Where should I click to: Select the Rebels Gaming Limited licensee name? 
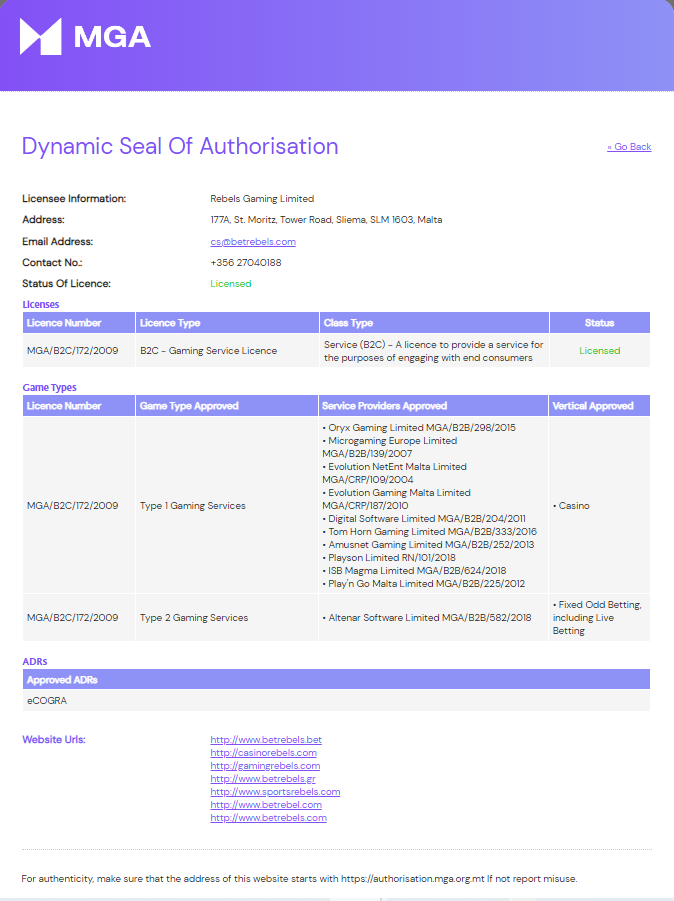[x=262, y=199]
